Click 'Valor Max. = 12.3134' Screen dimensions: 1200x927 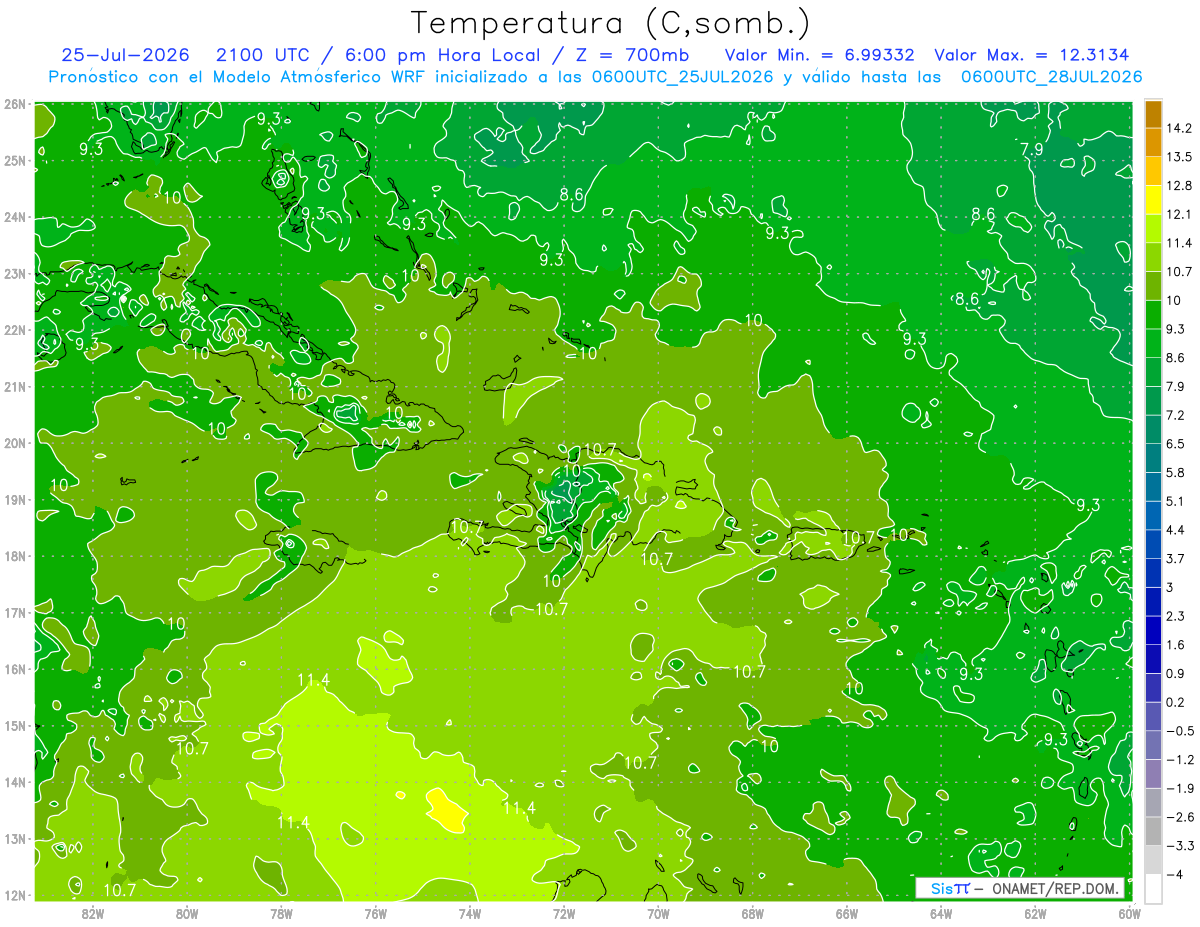tap(1032, 55)
